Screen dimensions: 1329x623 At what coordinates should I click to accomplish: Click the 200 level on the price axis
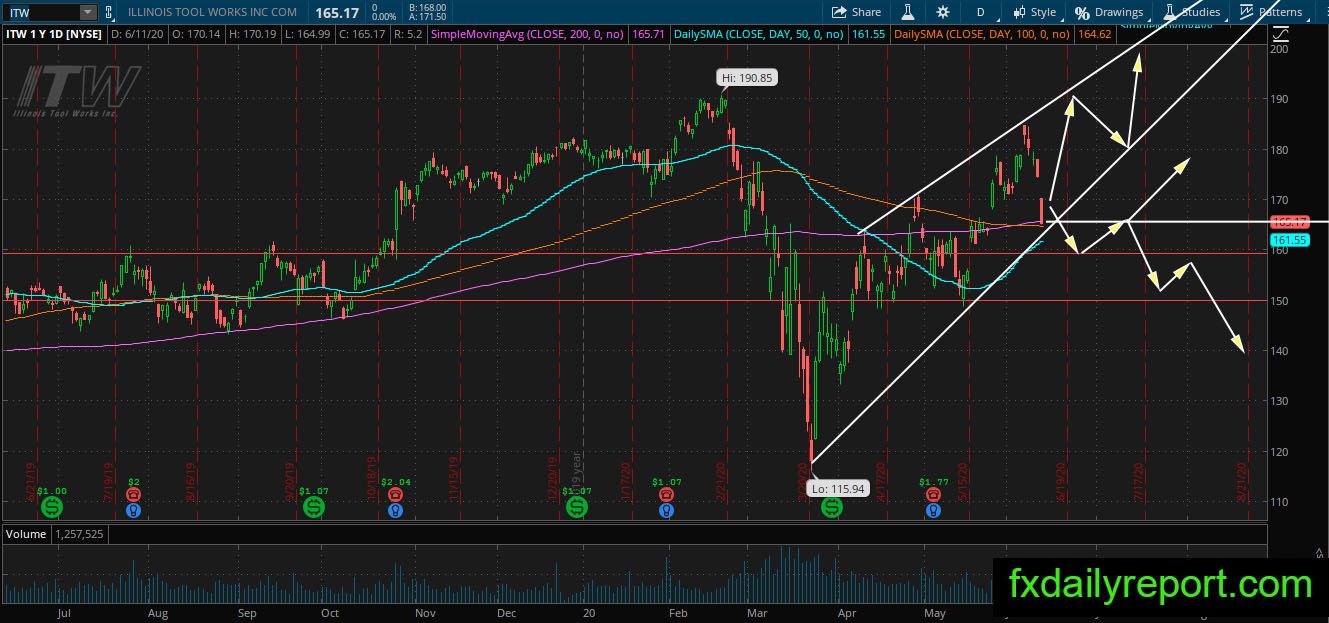(x=1280, y=48)
